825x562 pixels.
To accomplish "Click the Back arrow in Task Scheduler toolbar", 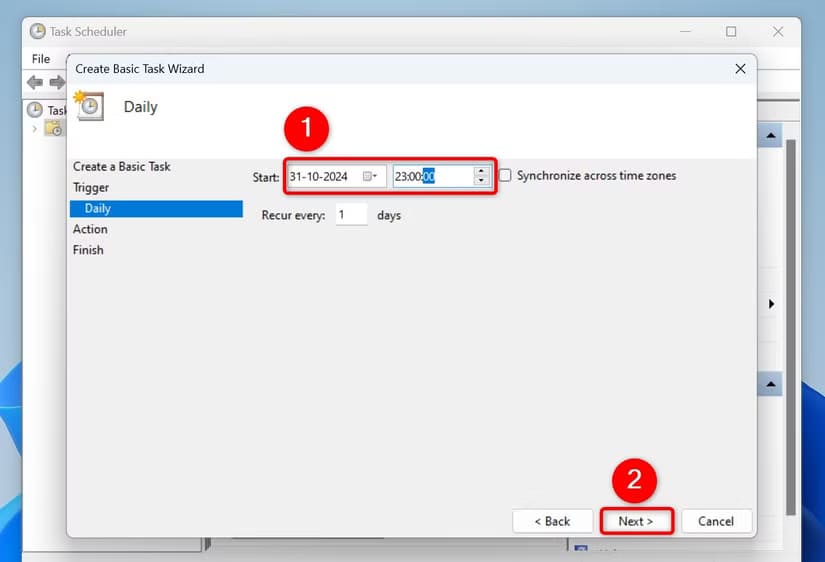I will tap(35, 82).
